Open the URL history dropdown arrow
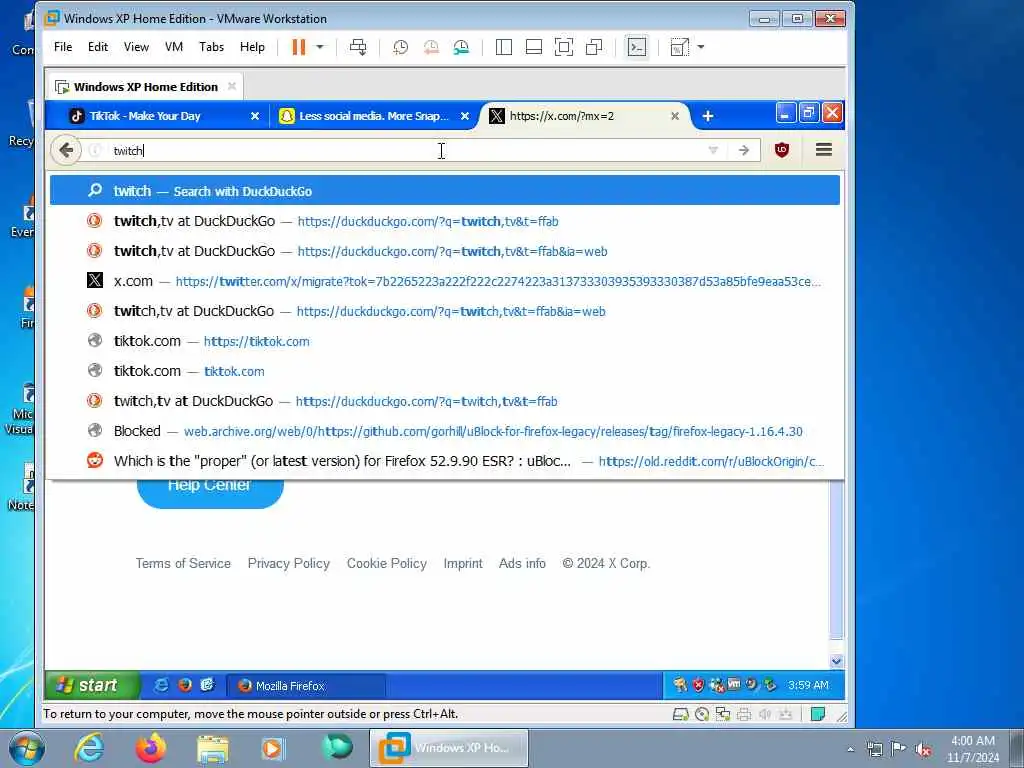The image size is (1024, 768). [x=713, y=151]
